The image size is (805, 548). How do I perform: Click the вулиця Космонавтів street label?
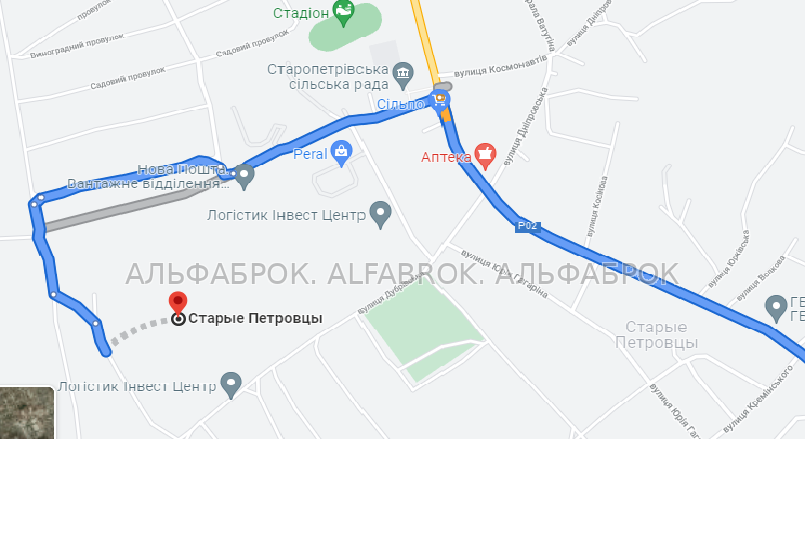501,66
